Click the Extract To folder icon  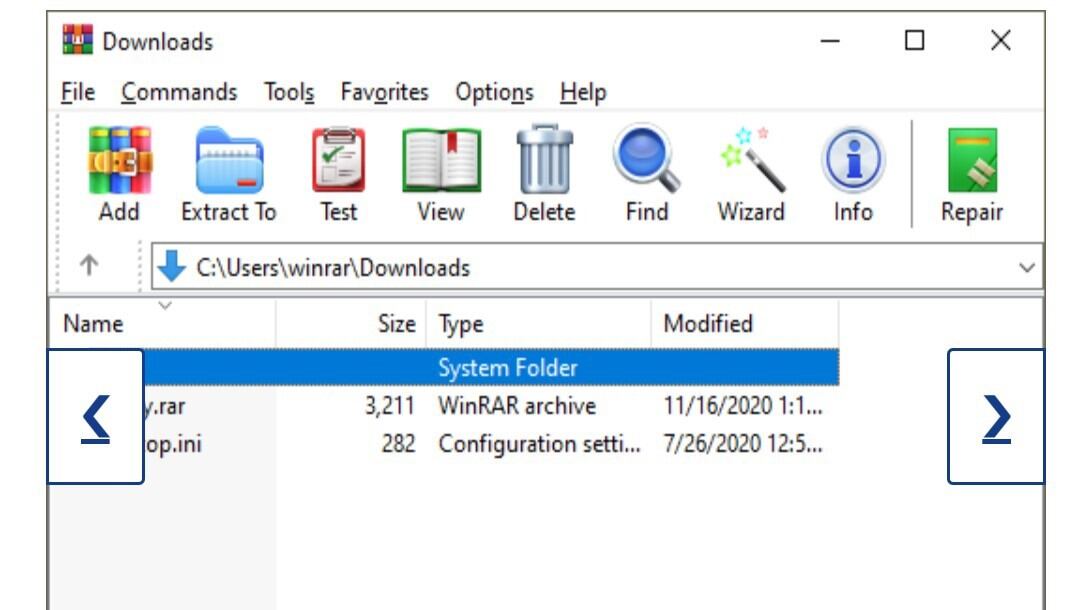tap(228, 162)
